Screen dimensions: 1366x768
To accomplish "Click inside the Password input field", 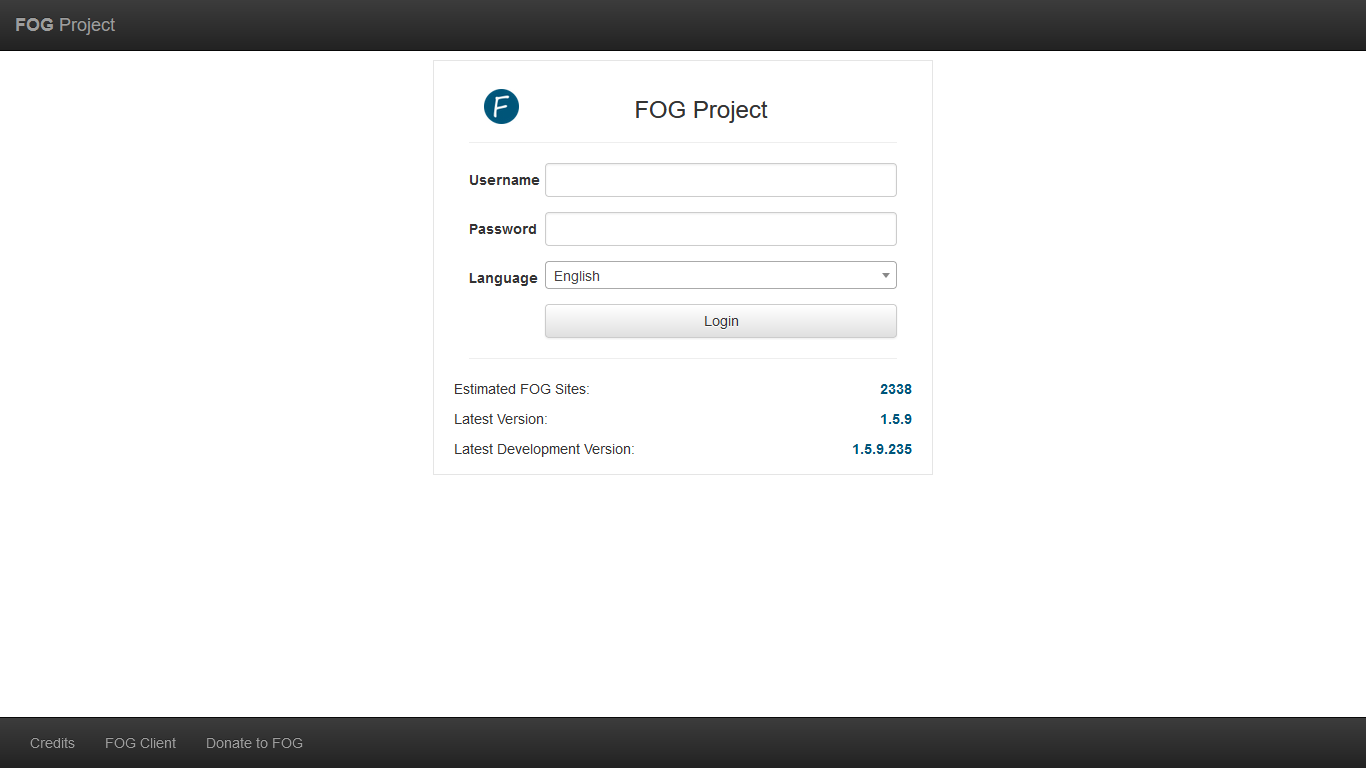I will point(720,229).
